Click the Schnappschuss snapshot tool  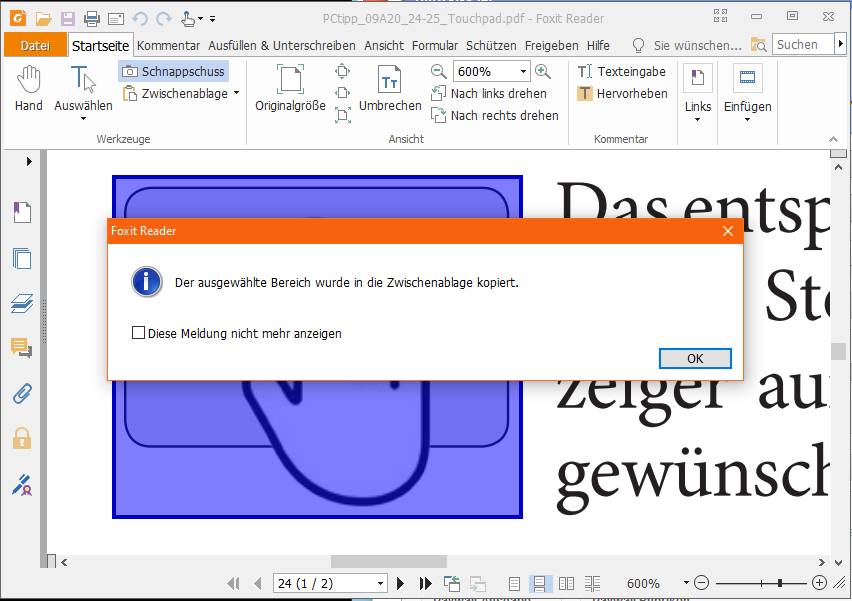click(174, 71)
